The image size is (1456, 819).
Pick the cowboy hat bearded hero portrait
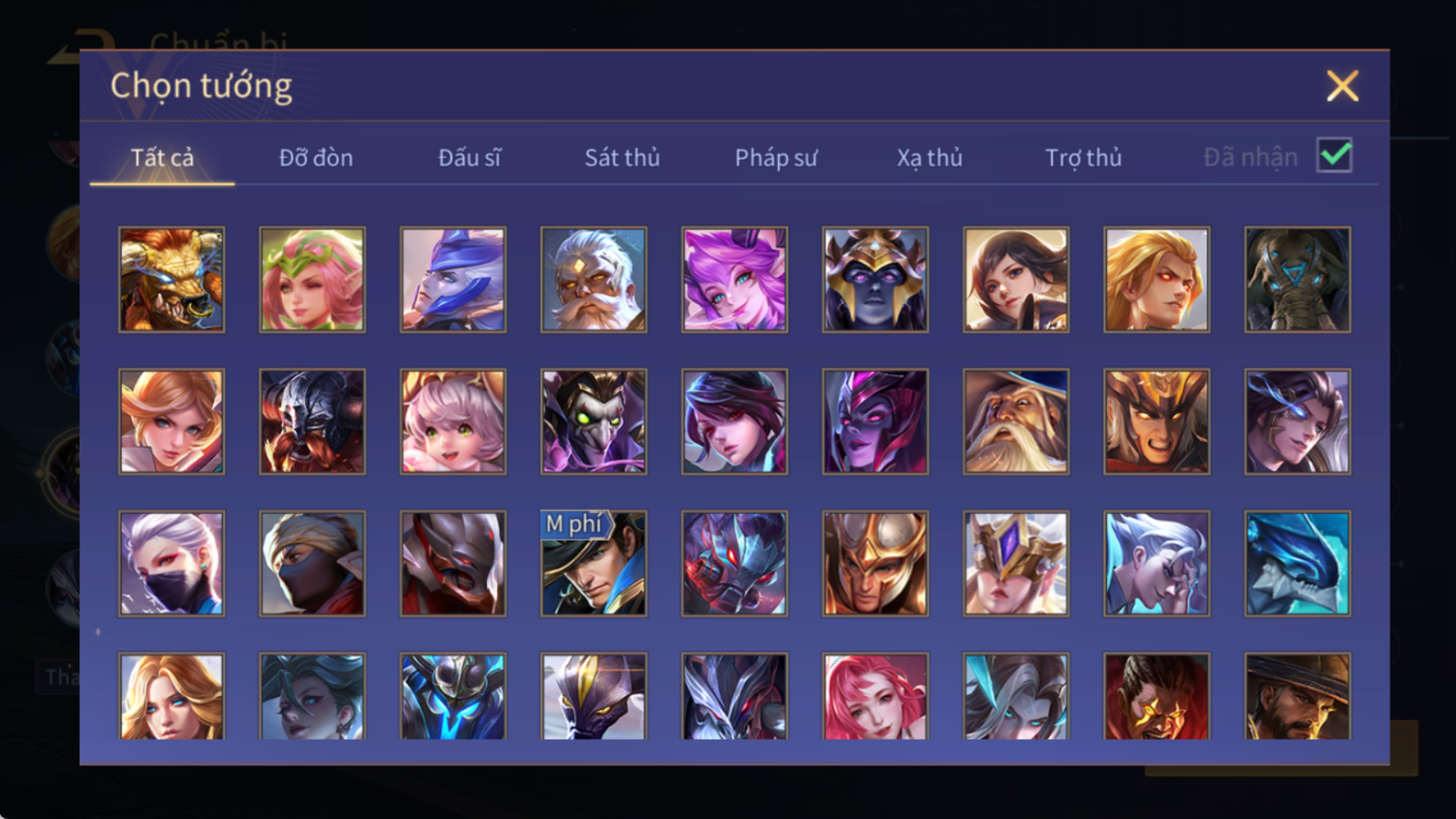click(1298, 696)
